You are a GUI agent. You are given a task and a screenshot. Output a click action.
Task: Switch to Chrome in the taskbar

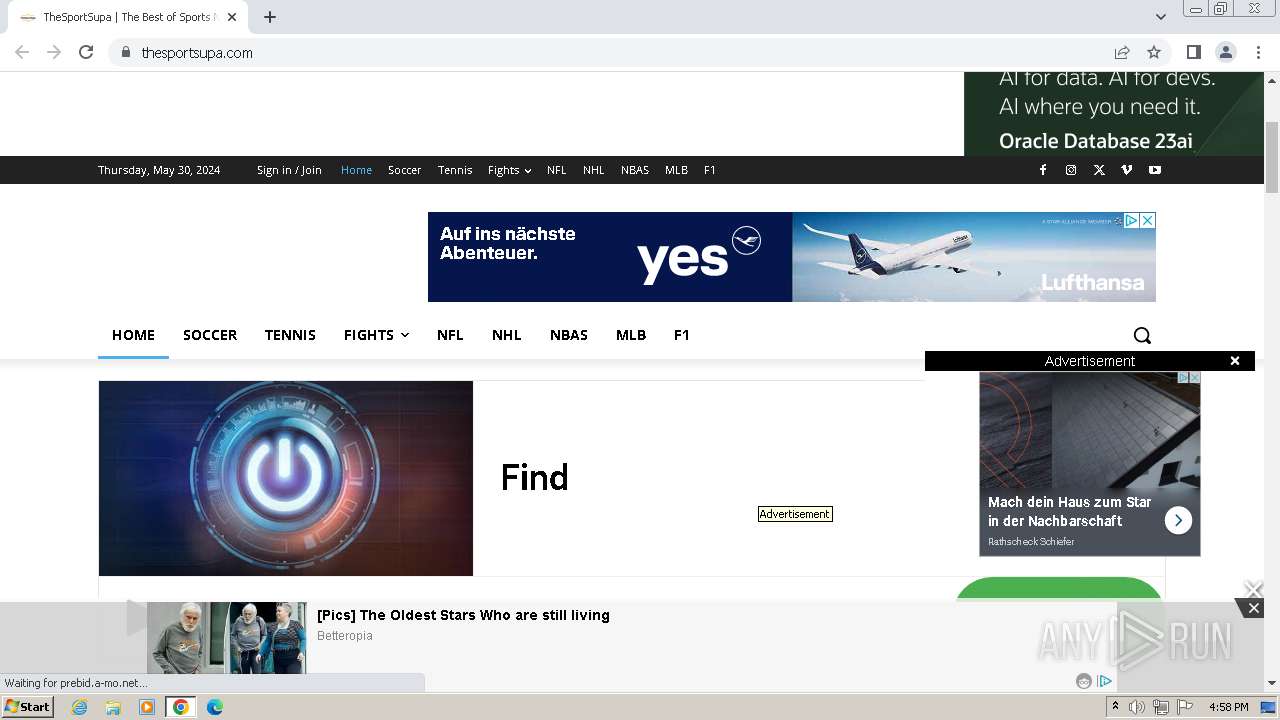pos(181,707)
